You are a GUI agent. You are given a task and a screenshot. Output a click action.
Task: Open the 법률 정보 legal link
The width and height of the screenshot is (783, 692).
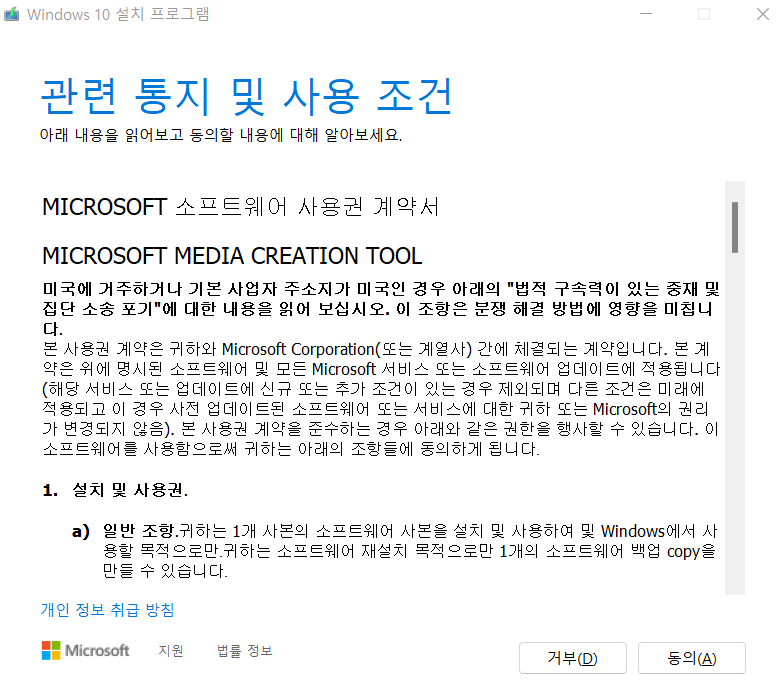pyautogui.click(x=245, y=651)
